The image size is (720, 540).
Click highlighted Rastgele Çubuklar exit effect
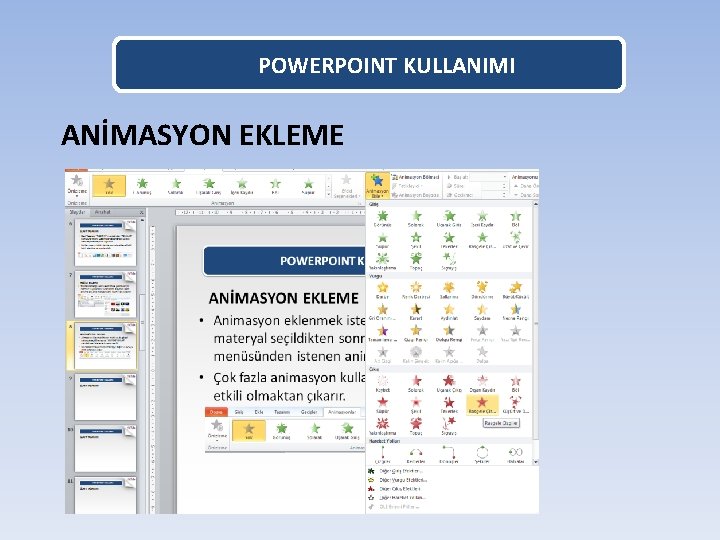pyautogui.click(x=482, y=405)
